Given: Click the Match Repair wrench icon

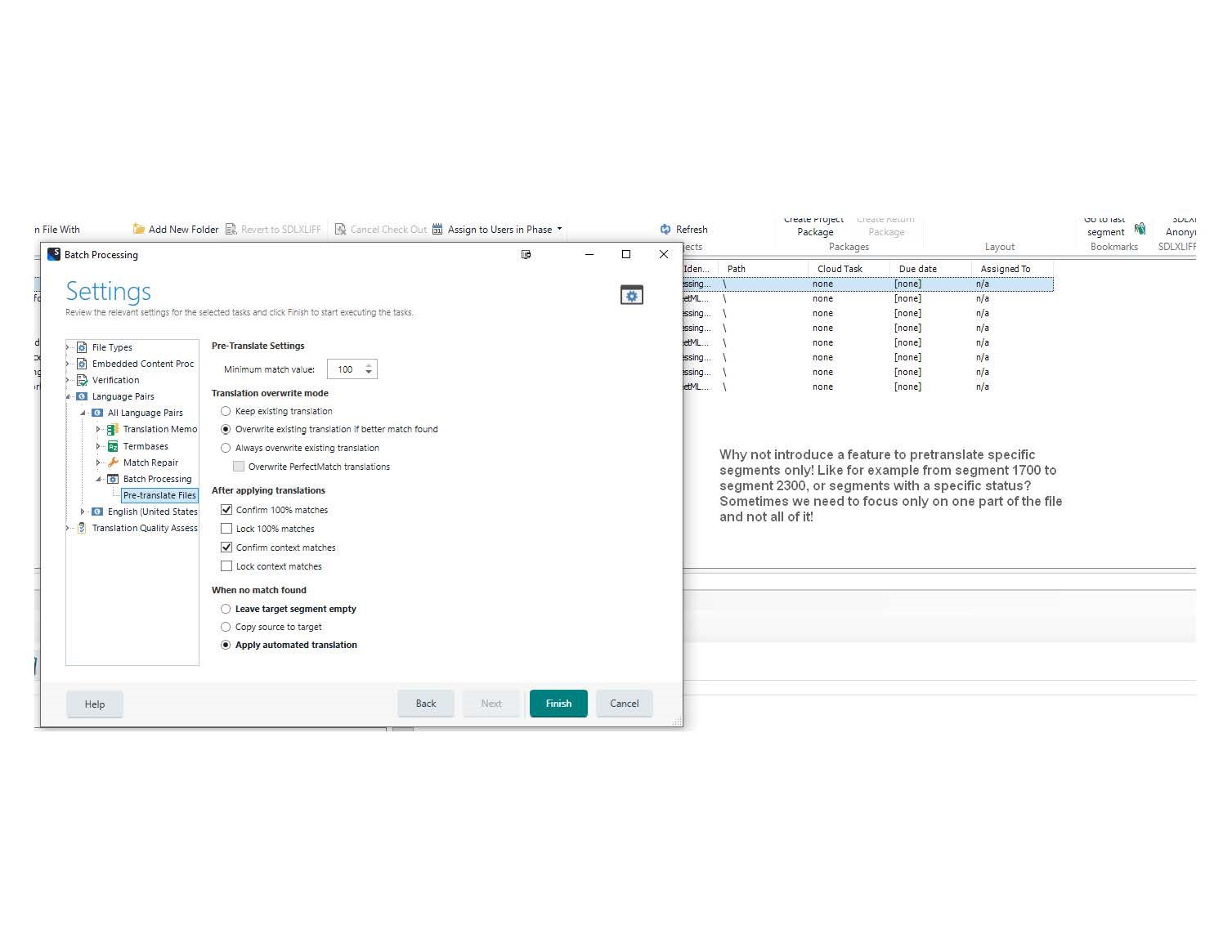Looking at the screenshot, I should [x=113, y=463].
